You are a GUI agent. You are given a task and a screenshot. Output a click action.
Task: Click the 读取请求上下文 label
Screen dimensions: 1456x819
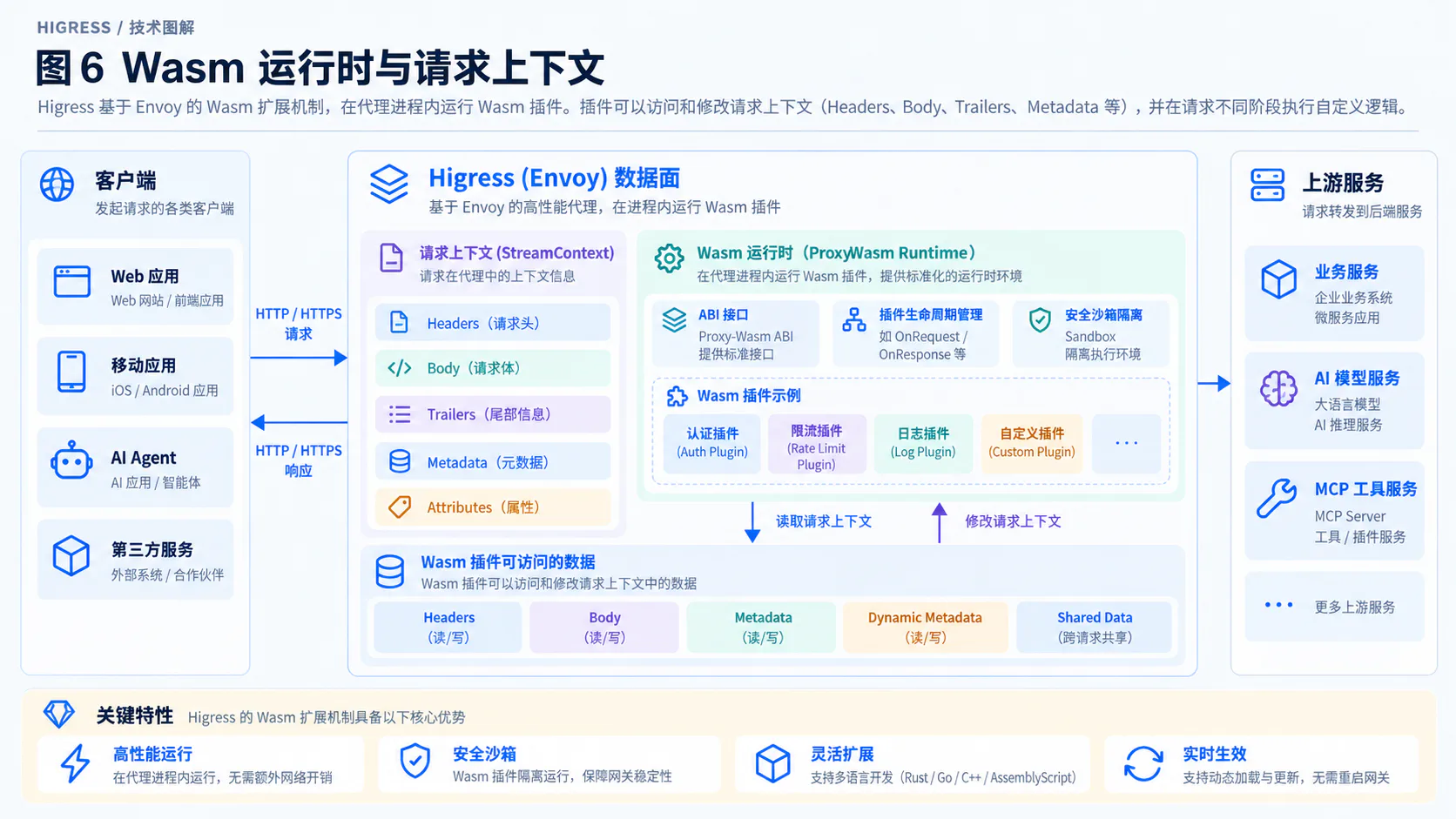click(824, 521)
